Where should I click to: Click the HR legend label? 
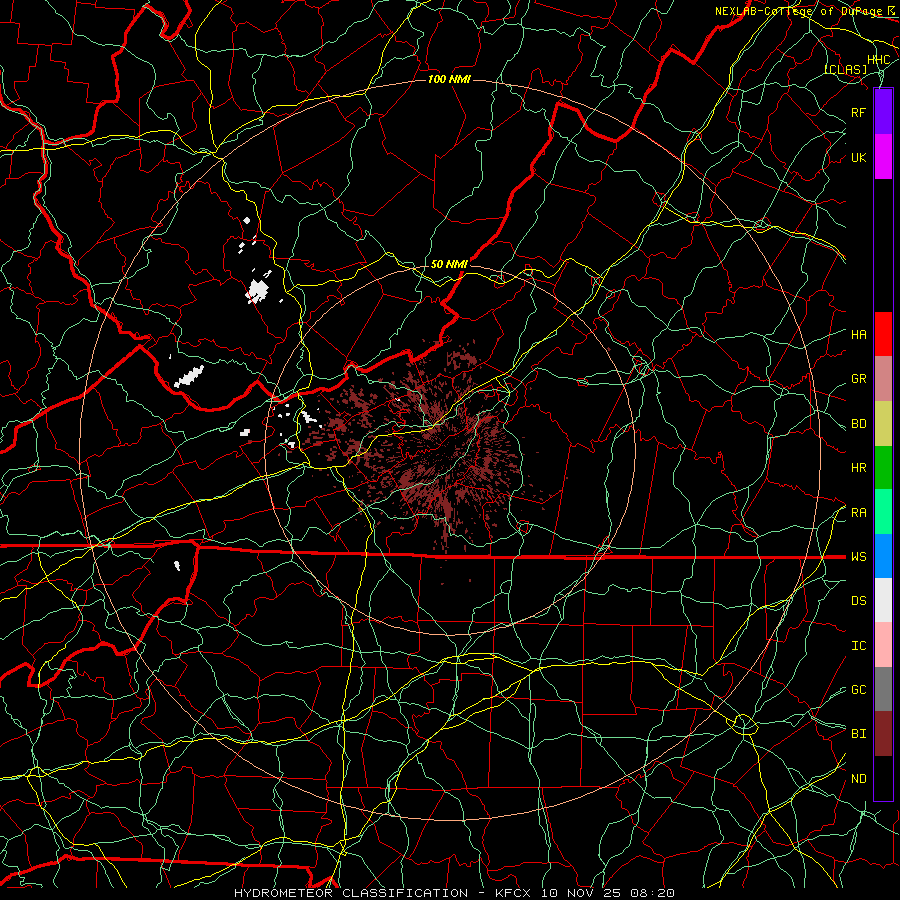click(859, 468)
